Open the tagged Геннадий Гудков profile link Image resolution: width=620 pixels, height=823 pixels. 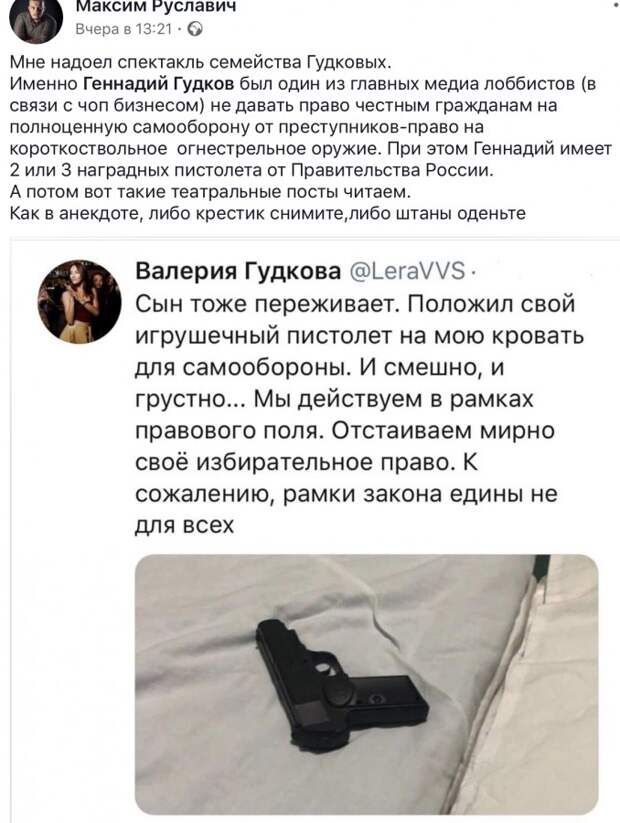[159, 84]
